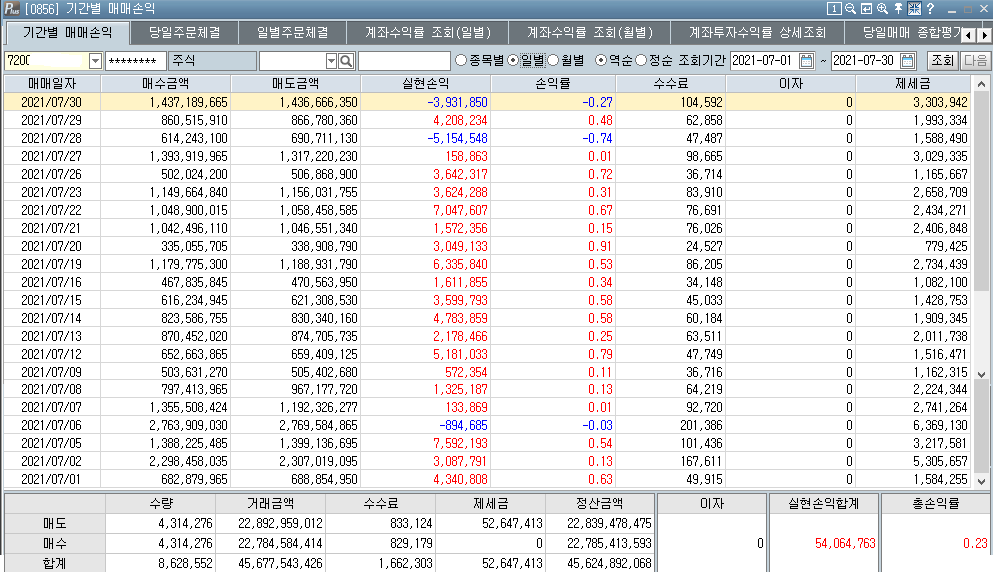This screenshot has width=993, height=572.
Task: Click the screen number 1 icon
Action: (x=834, y=9)
